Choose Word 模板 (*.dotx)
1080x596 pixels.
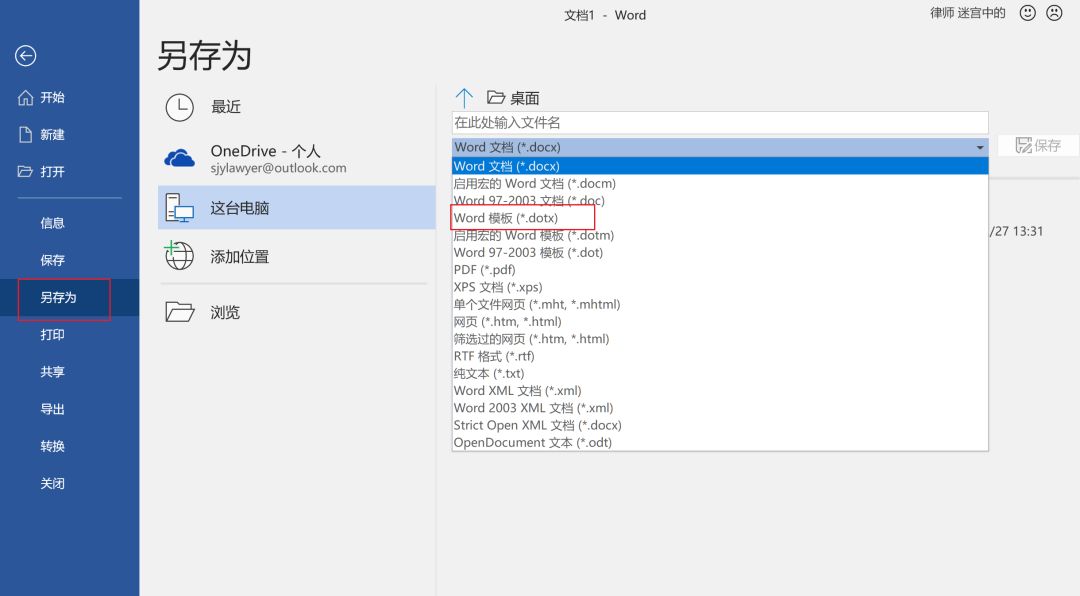tap(720, 218)
